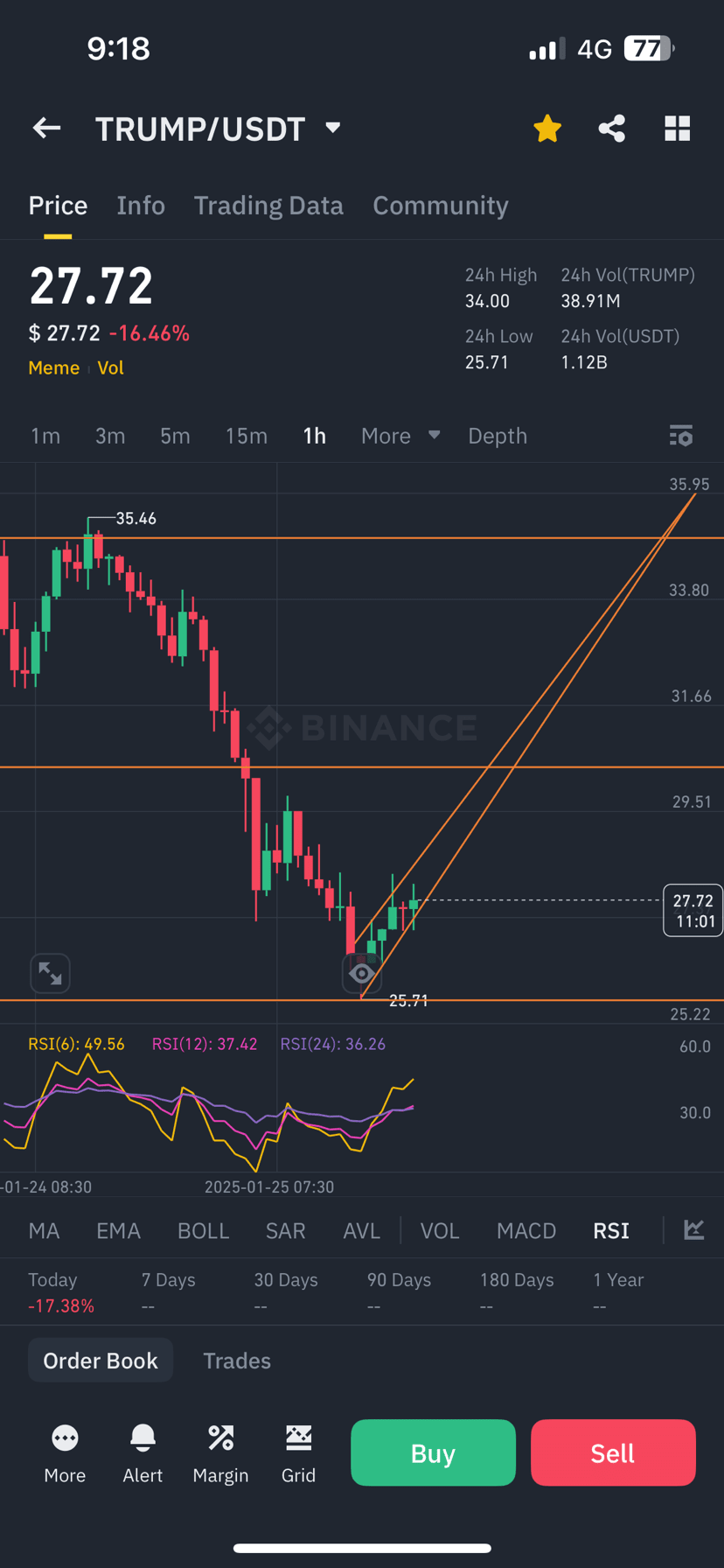Viewport: 724px width, 1568px height.
Task: Tap the 24h High value 34.00
Action: [487, 301]
